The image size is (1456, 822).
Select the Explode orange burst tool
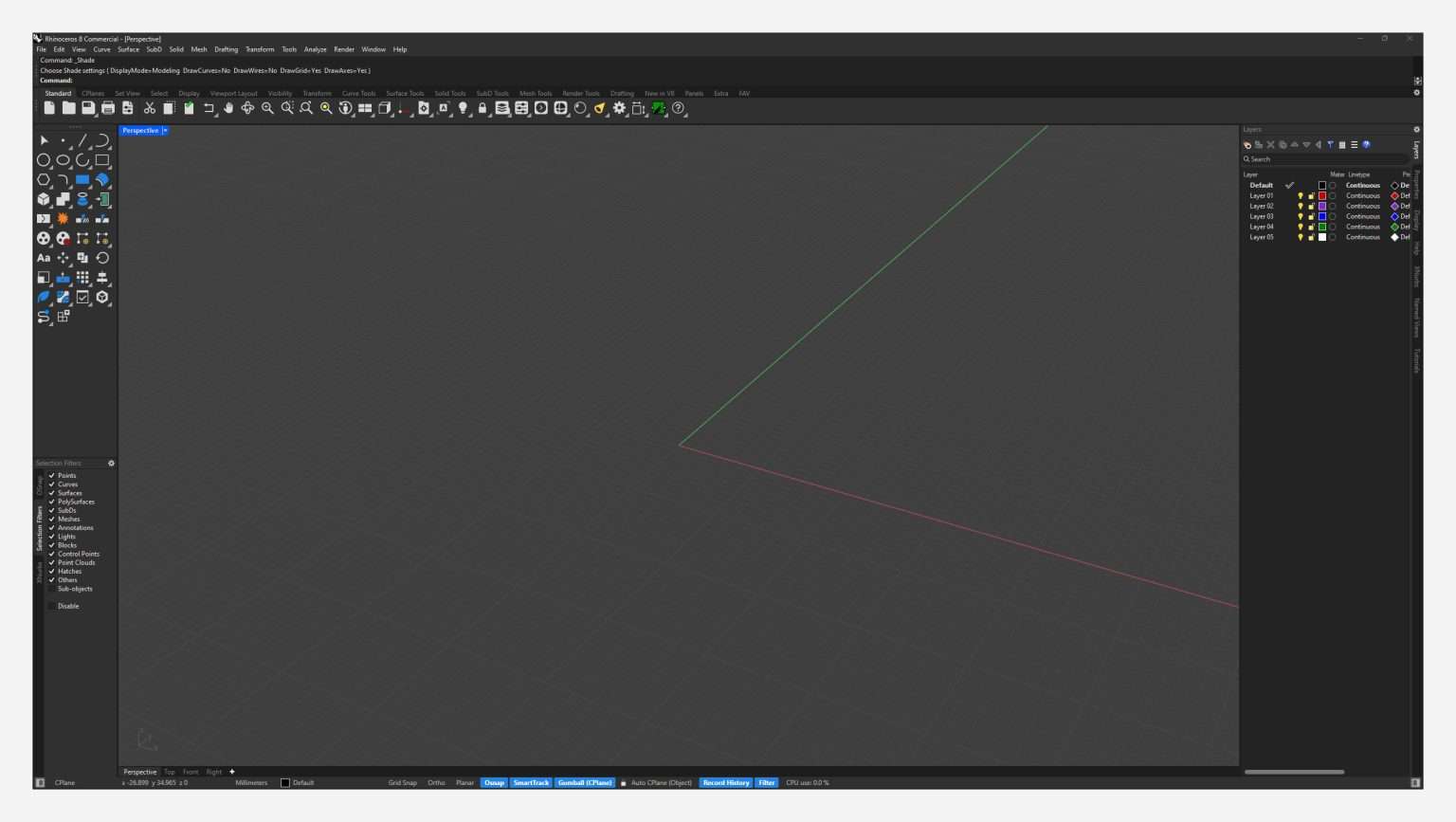63,218
